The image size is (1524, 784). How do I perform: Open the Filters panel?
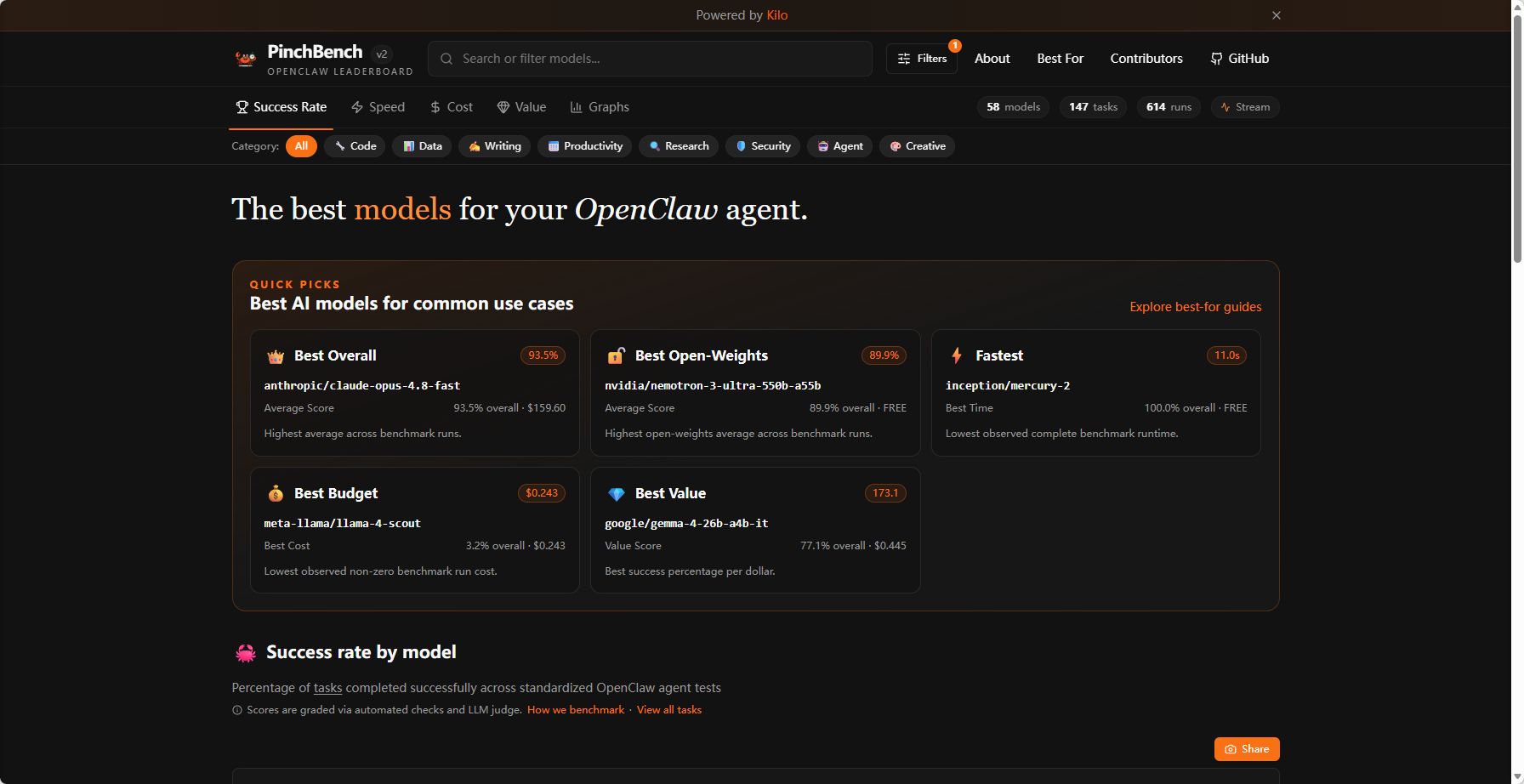922,59
